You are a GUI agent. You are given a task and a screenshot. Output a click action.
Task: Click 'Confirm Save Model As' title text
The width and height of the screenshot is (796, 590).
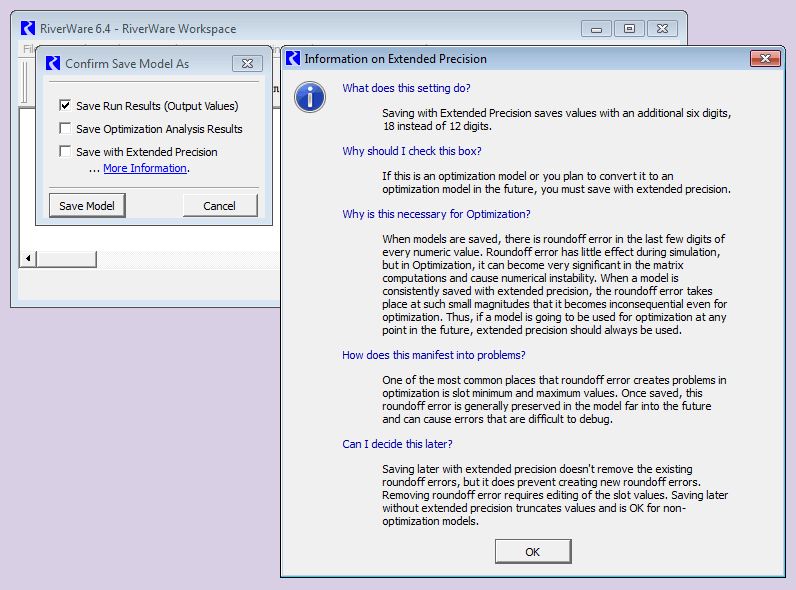[127, 63]
